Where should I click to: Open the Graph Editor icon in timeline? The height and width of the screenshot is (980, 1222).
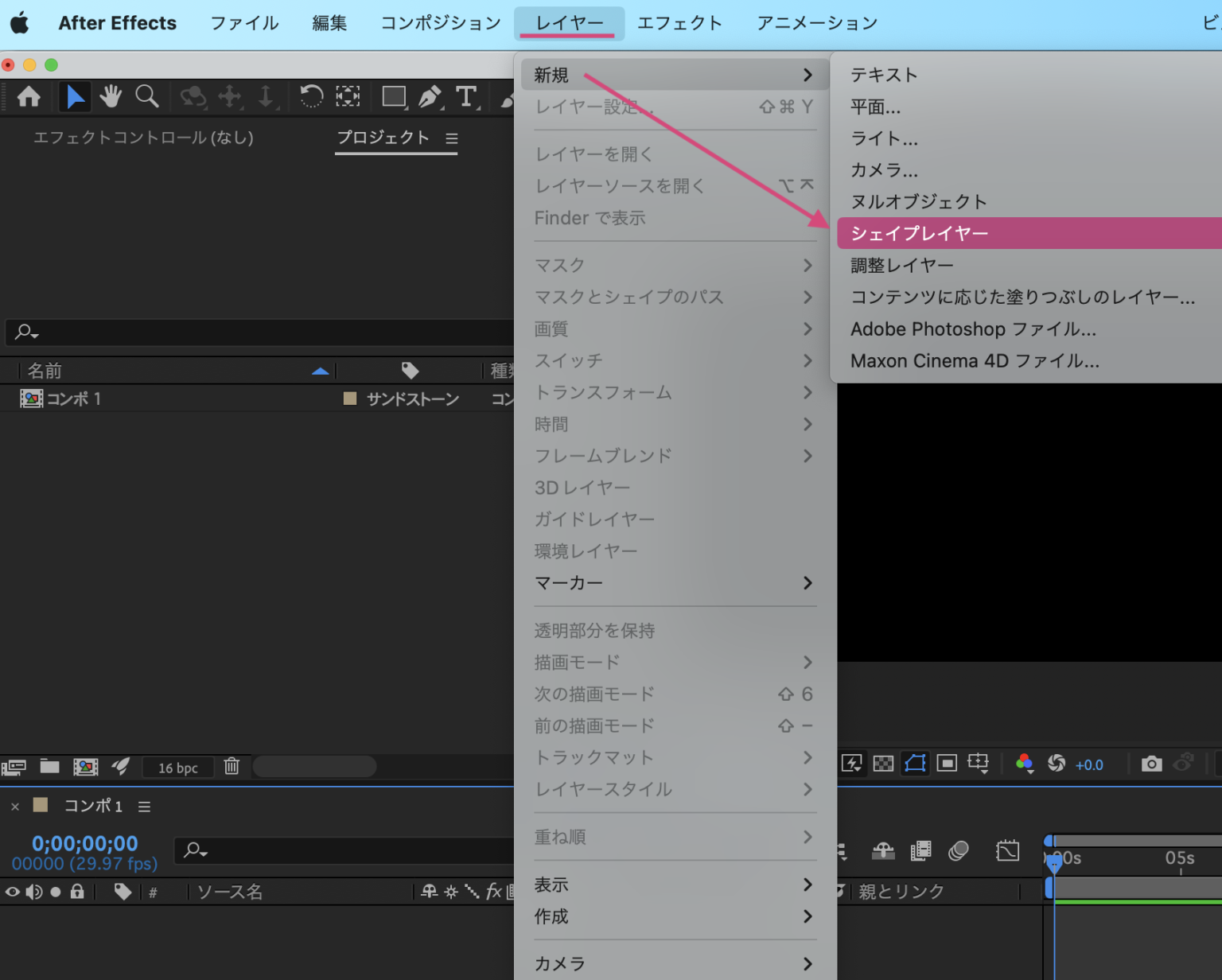[x=1009, y=850]
